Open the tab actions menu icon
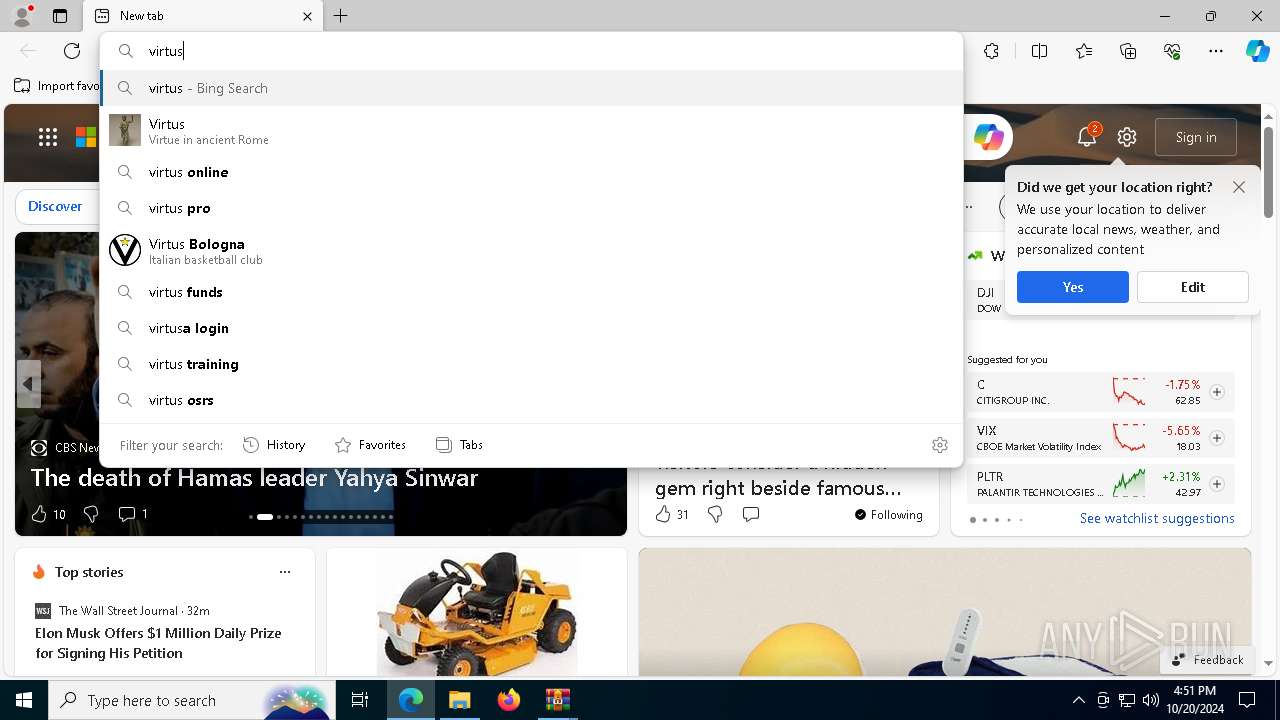This screenshot has width=1280, height=720. tap(60, 16)
